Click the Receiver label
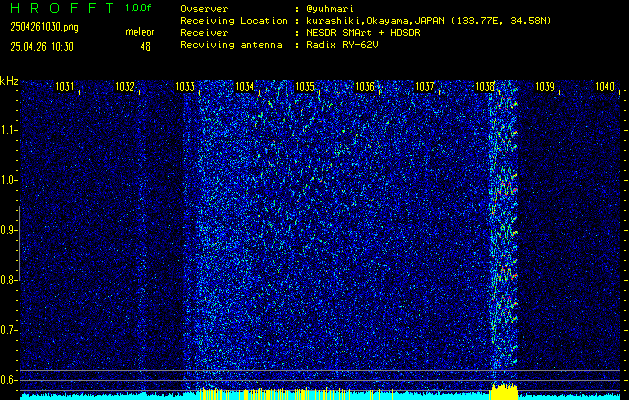629x400 pixels. (204, 33)
